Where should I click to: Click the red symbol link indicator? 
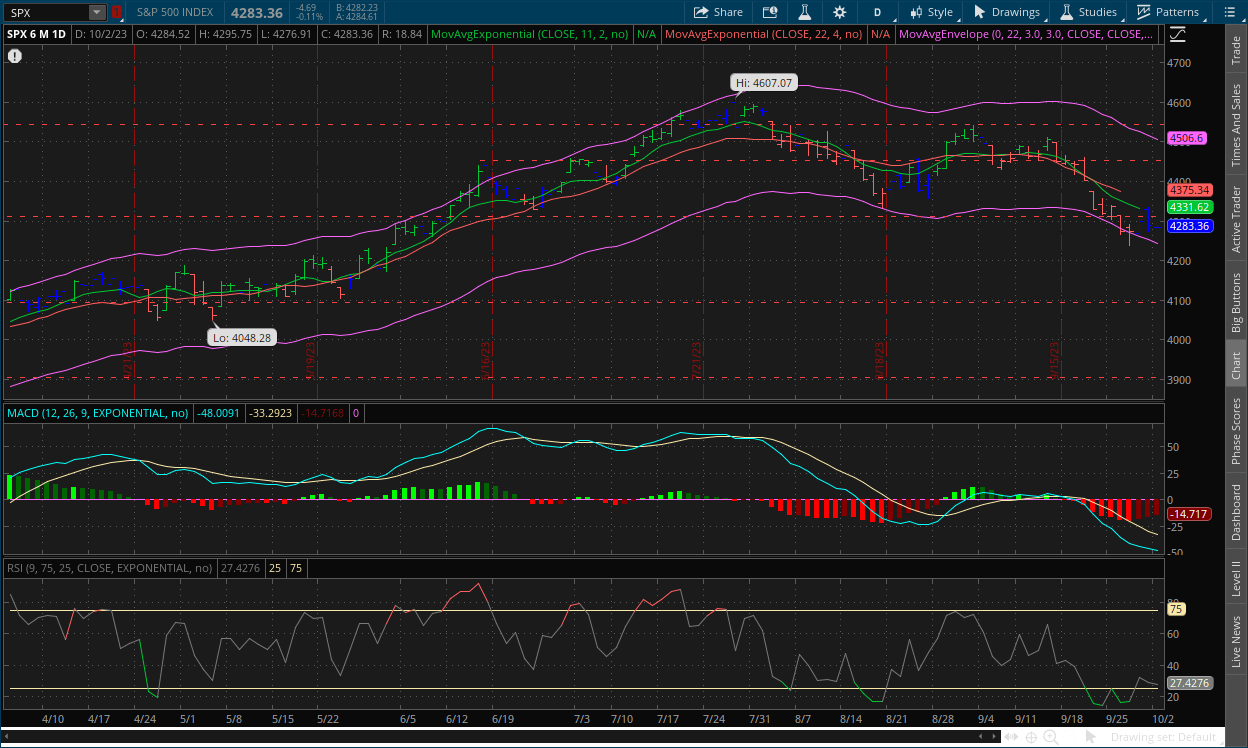[x=117, y=12]
